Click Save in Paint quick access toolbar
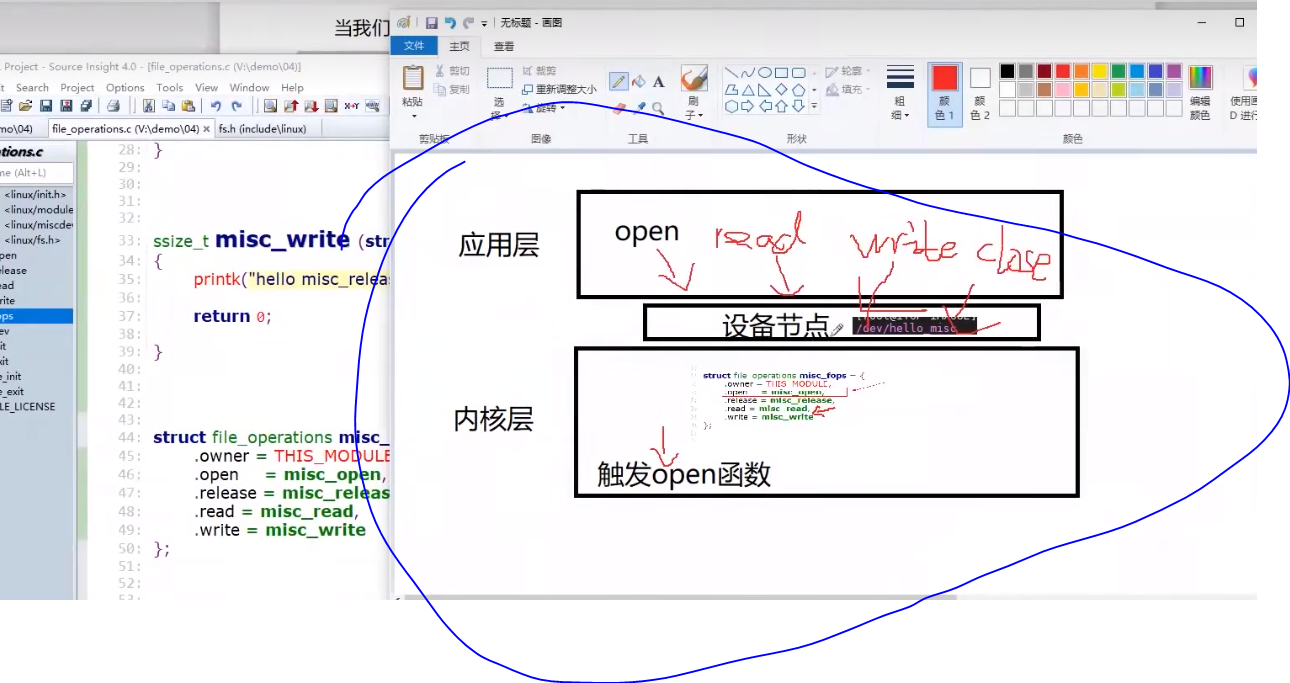This screenshot has width=1290, height=683. pos(432,23)
